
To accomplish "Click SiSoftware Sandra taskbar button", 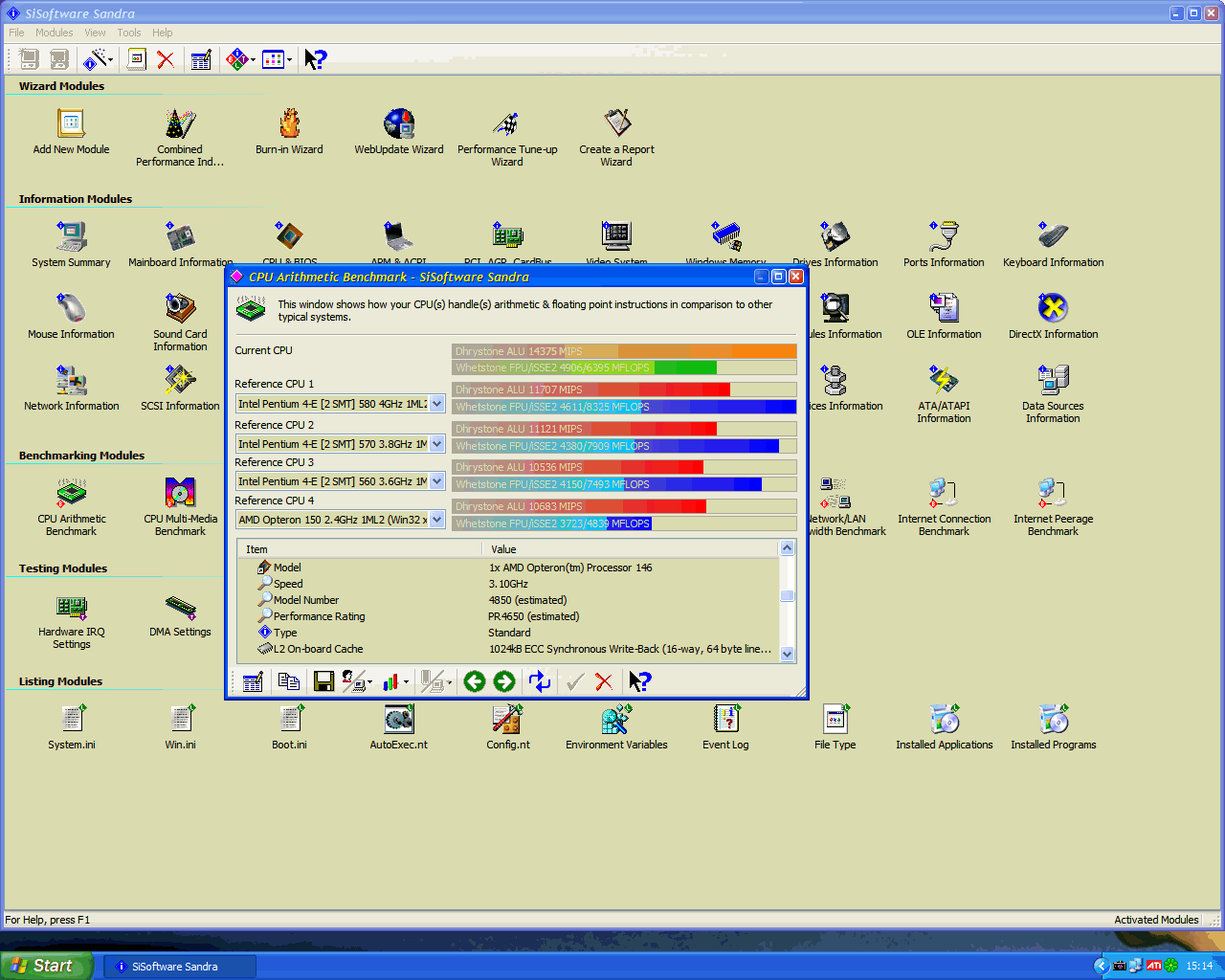I will click(x=179, y=967).
